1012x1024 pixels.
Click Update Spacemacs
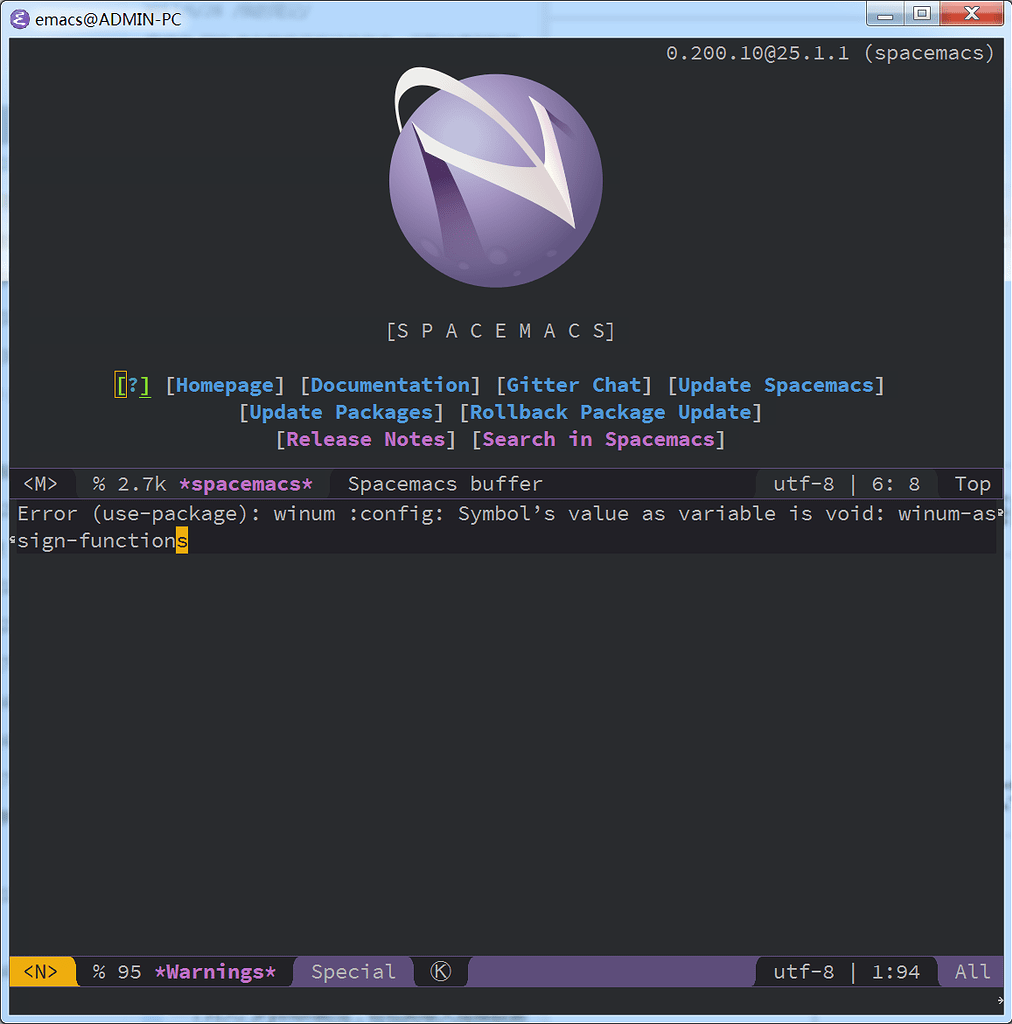pos(775,385)
